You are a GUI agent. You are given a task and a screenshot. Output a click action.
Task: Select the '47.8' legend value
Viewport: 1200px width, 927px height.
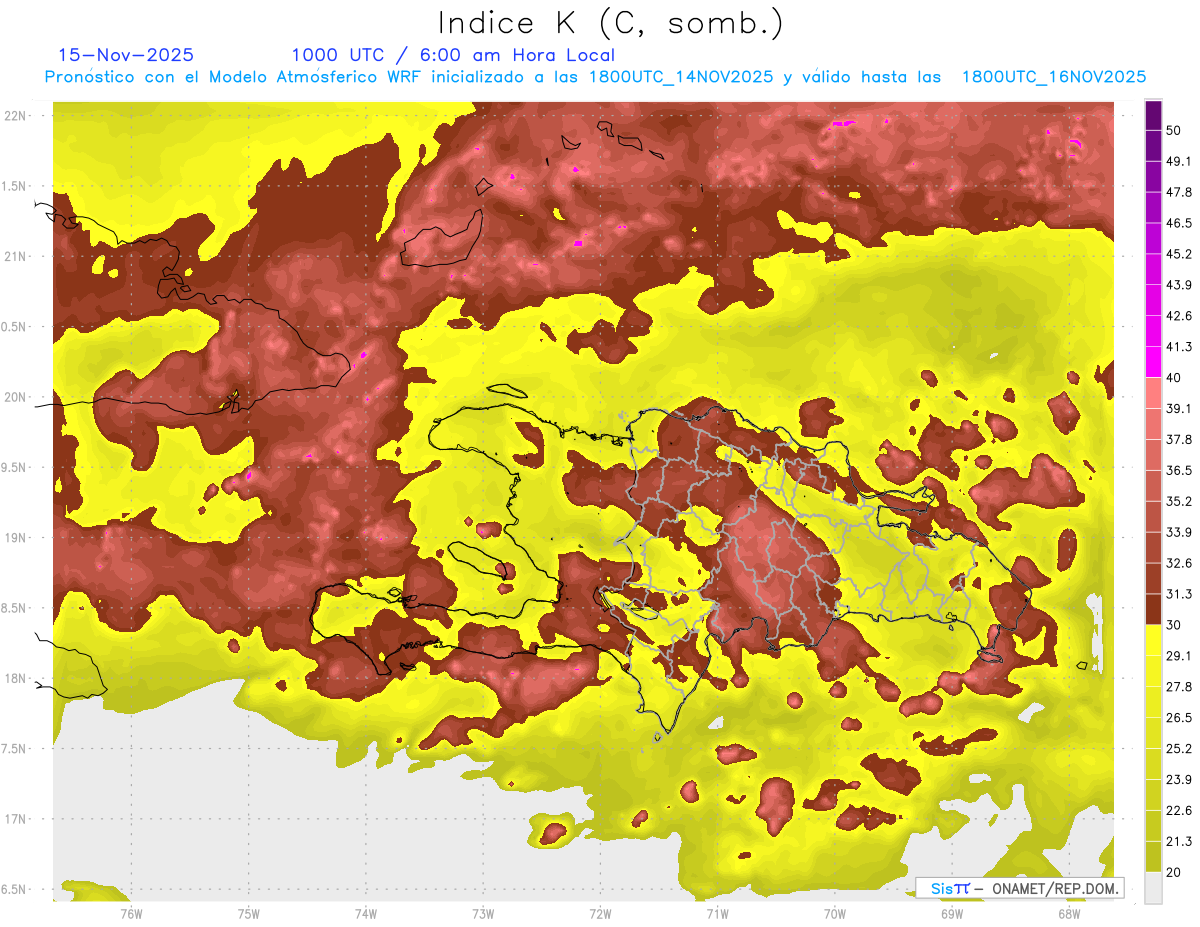point(1179,192)
